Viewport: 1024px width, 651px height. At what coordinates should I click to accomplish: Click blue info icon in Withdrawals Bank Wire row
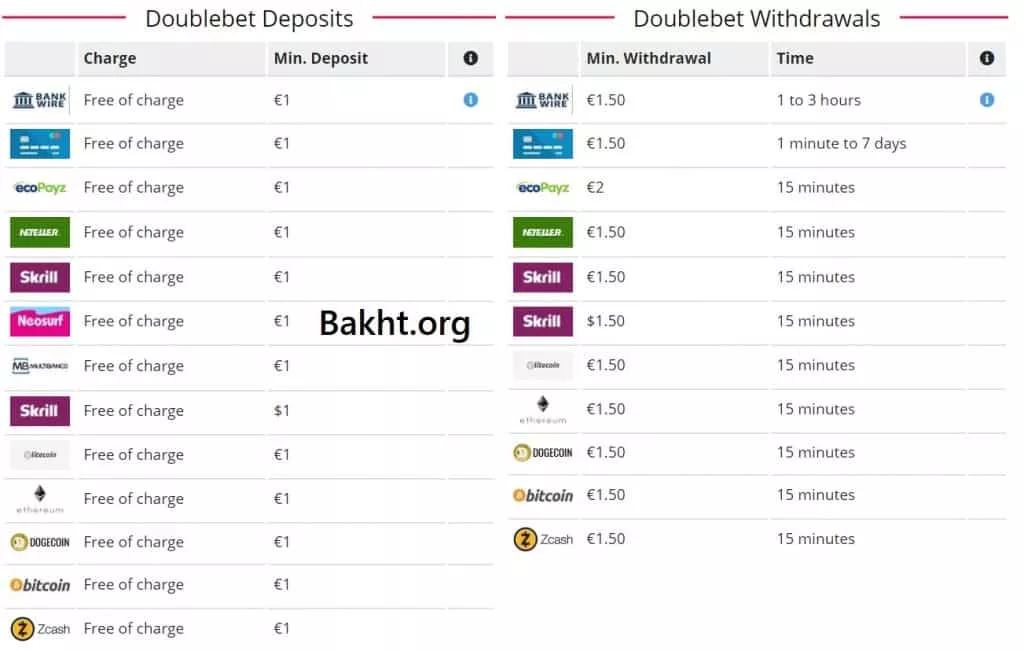pyautogui.click(x=987, y=100)
